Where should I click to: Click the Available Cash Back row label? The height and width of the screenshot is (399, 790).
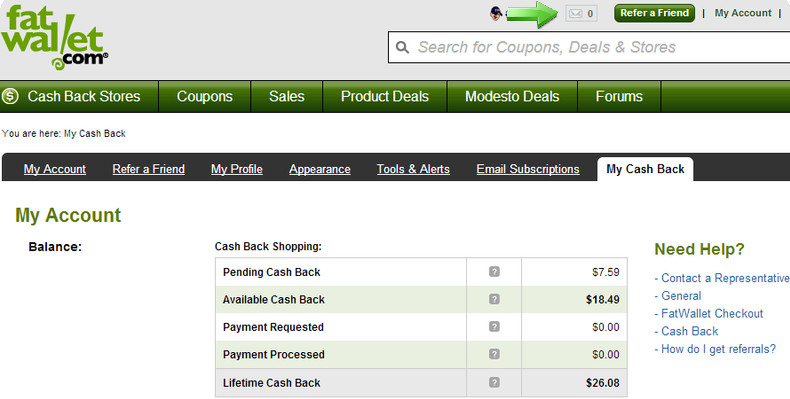click(x=274, y=299)
